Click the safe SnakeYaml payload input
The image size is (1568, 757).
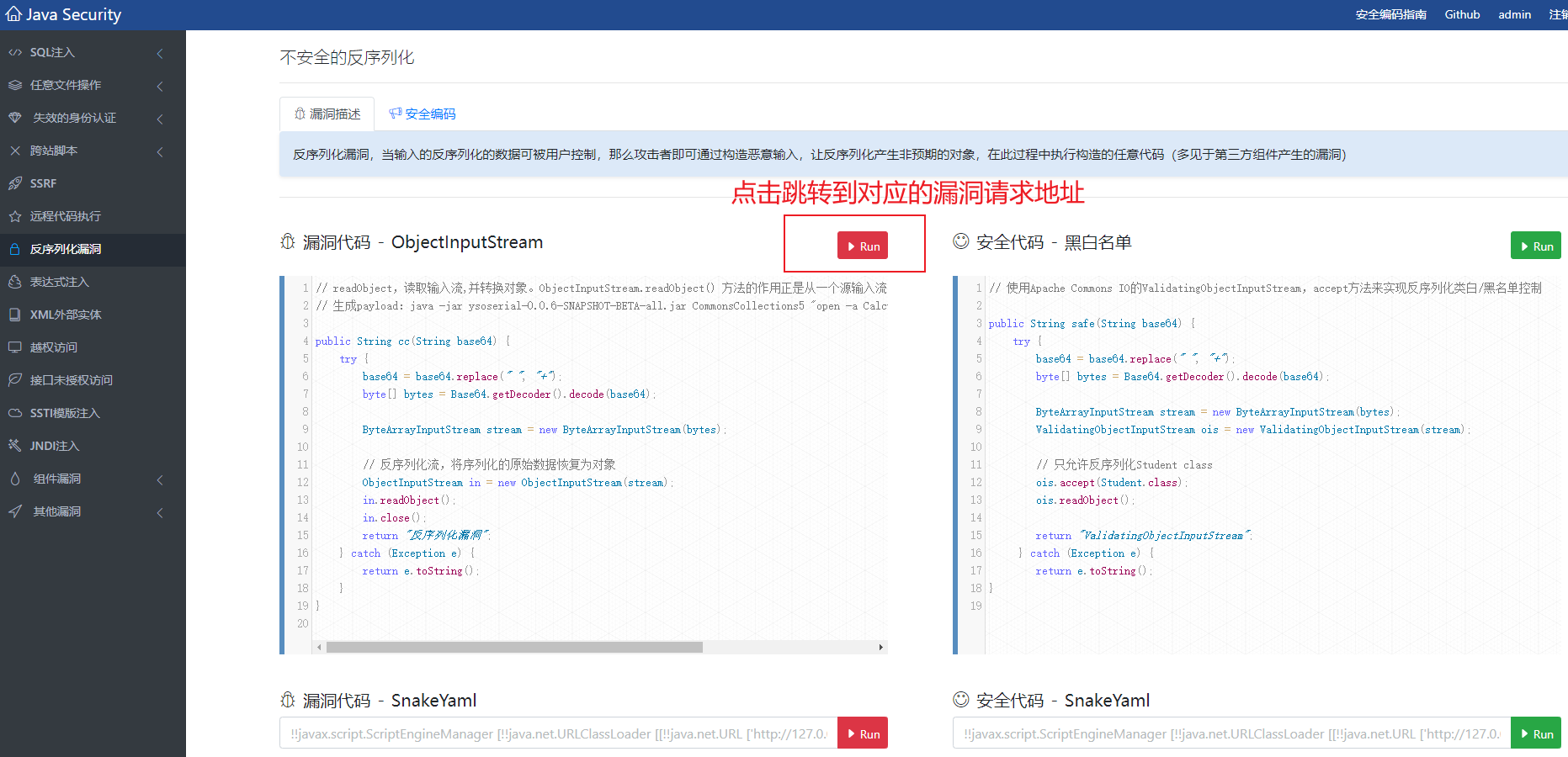(x=1232, y=733)
